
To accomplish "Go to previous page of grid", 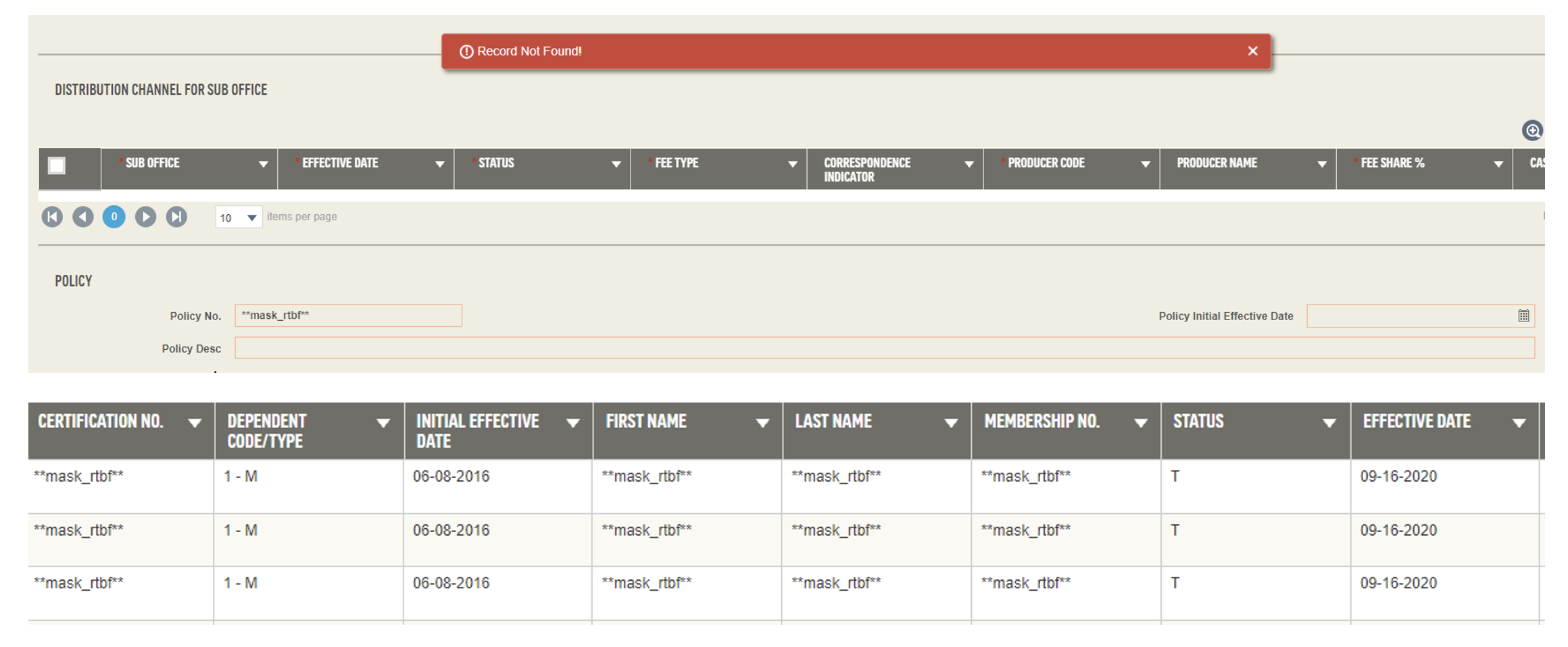I will point(83,217).
